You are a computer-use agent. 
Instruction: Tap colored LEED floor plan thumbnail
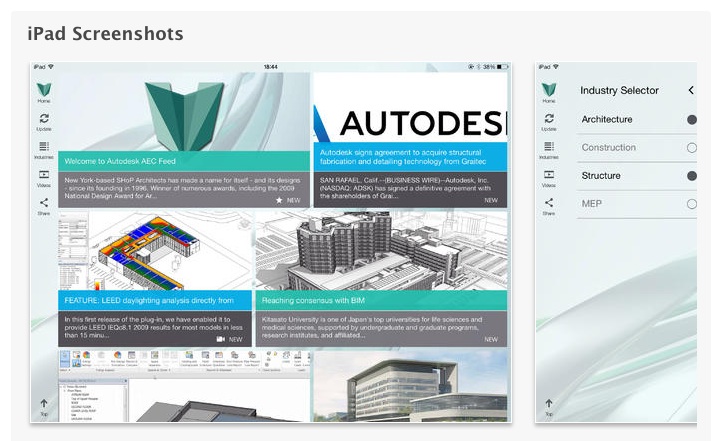[x=155, y=250]
